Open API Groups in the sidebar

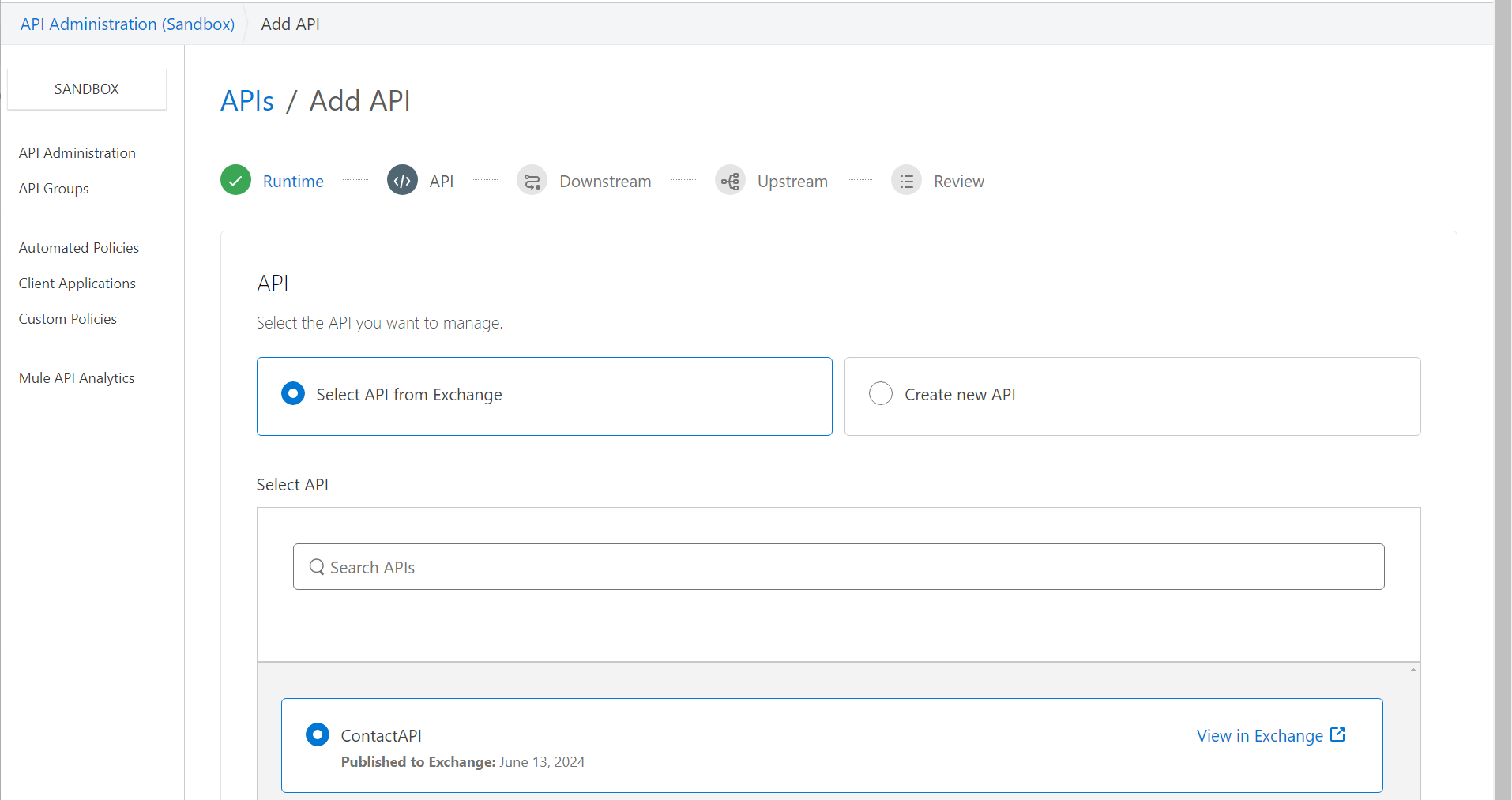(x=54, y=188)
